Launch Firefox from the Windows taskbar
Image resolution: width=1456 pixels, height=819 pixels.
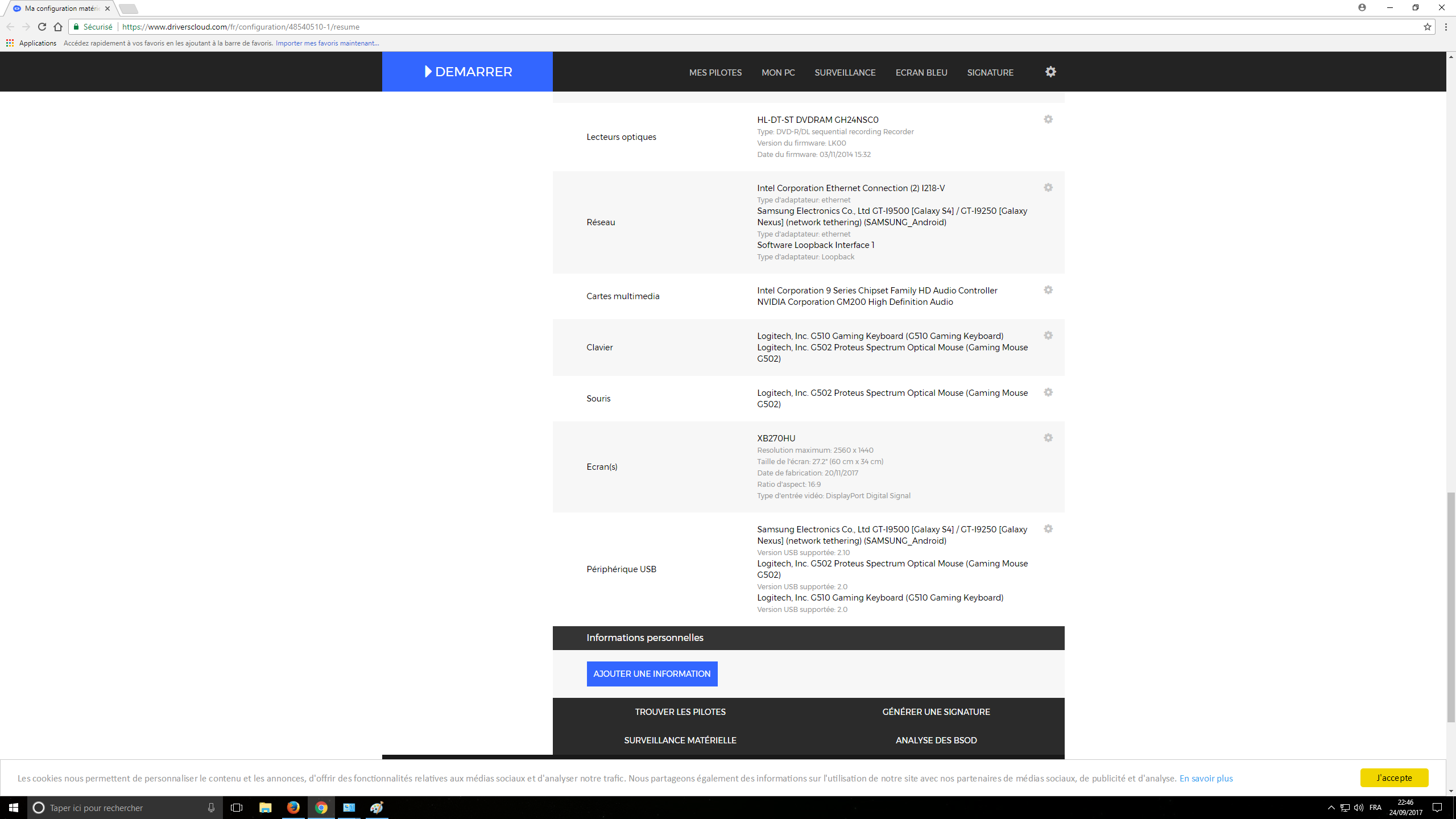[293, 808]
